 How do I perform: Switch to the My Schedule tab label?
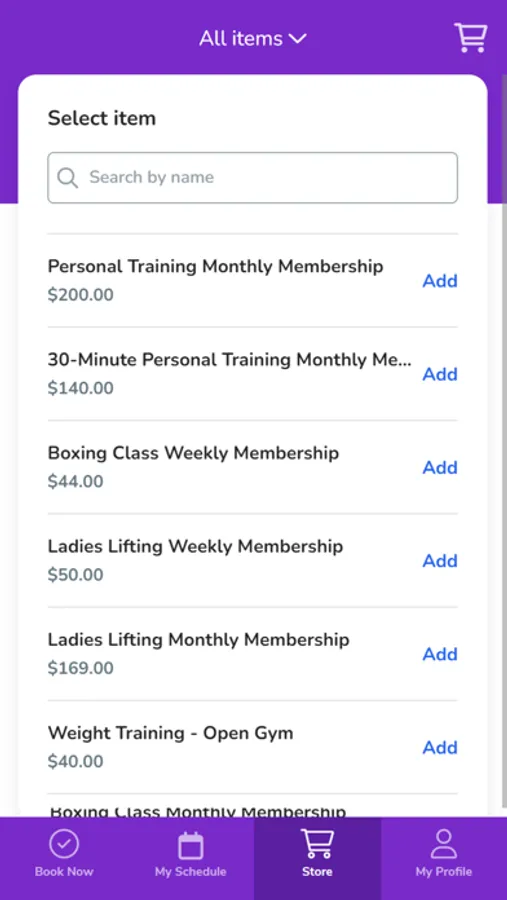click(x=191, y=872)
